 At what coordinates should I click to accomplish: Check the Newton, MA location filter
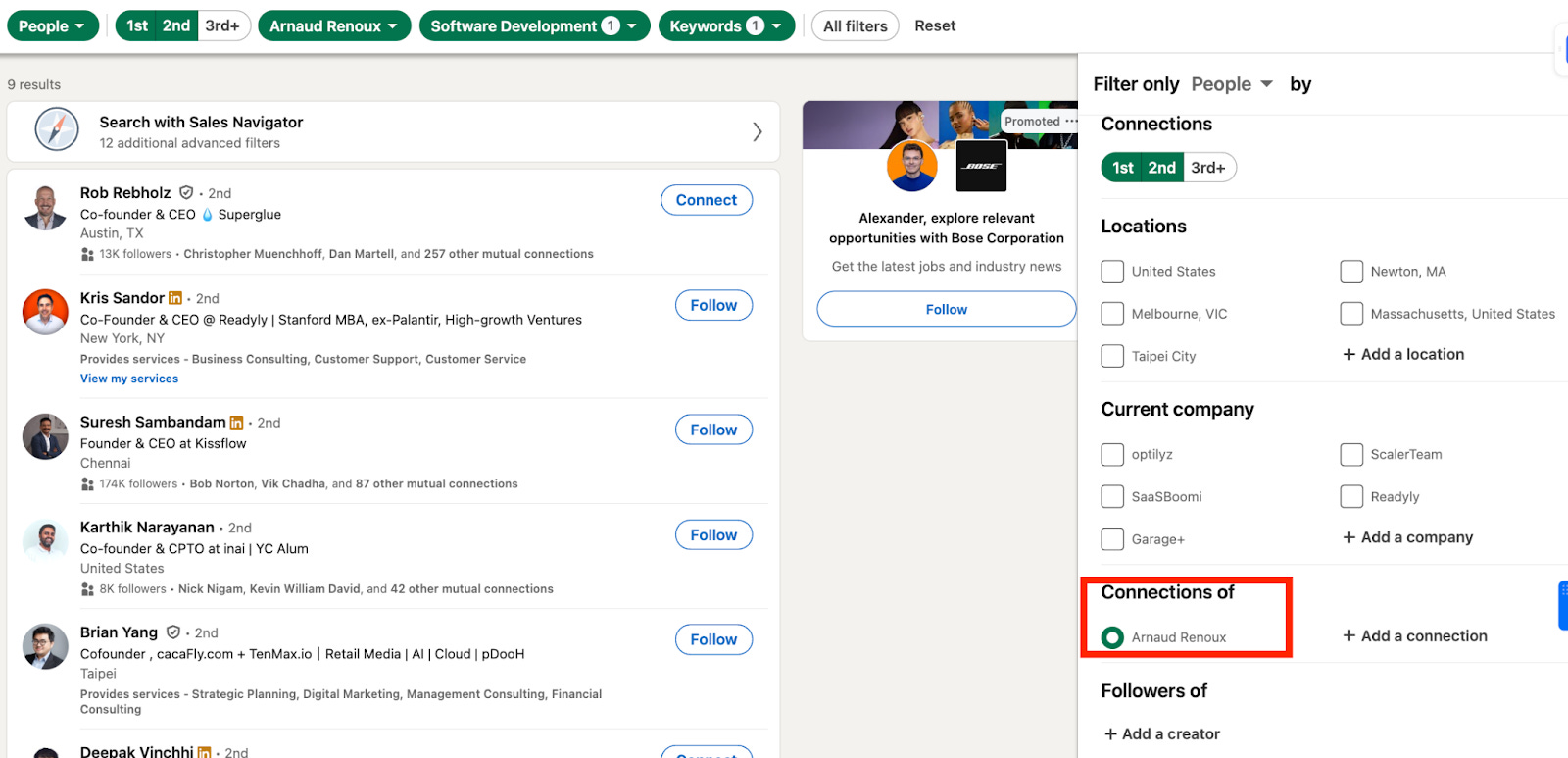tap(1351, 272)
